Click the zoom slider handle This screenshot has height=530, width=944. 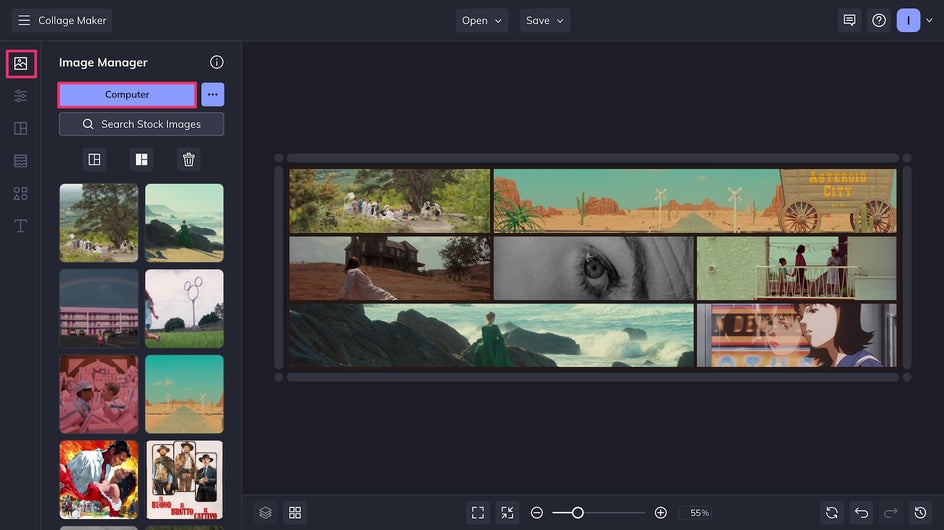(577, 512)
